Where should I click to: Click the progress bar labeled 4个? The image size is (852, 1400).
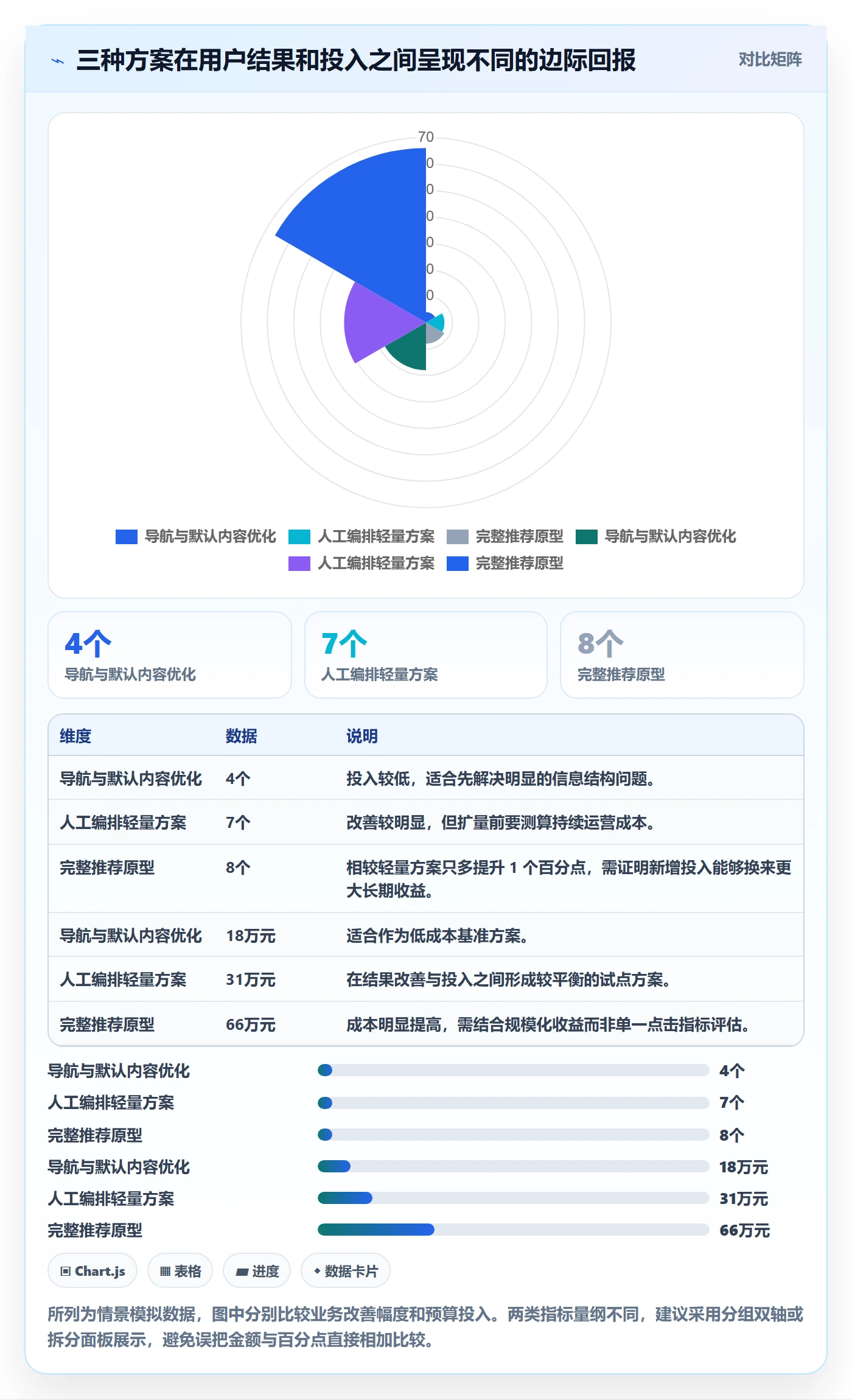pyautogui.click(x=513, y=1070)
